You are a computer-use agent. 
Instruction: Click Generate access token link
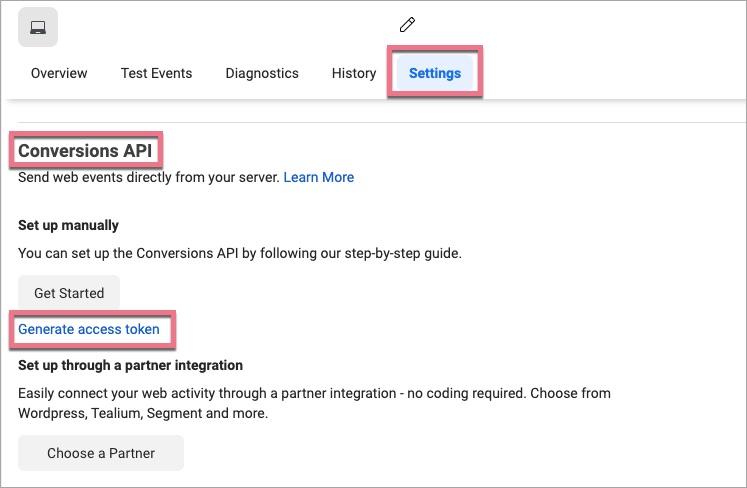point(89,329)
